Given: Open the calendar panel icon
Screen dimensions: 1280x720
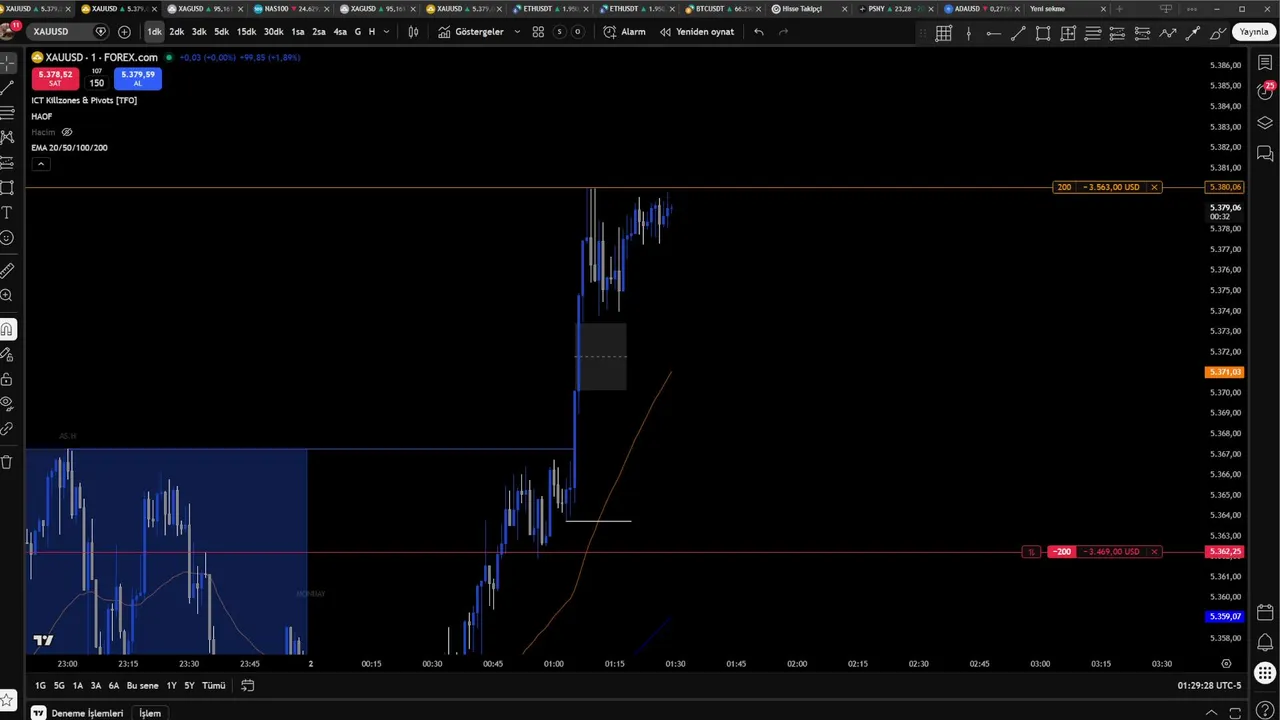Looking at the screenshot, I should [1265, 612].
